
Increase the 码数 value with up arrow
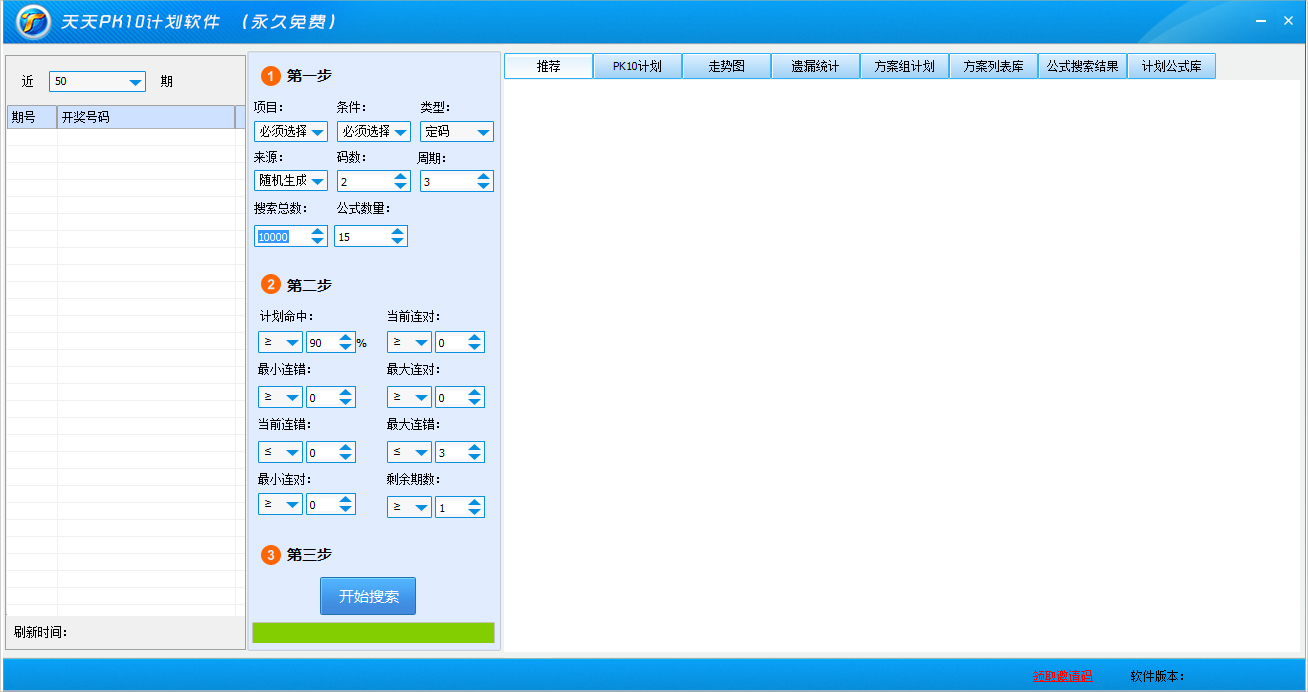[401, 176]
